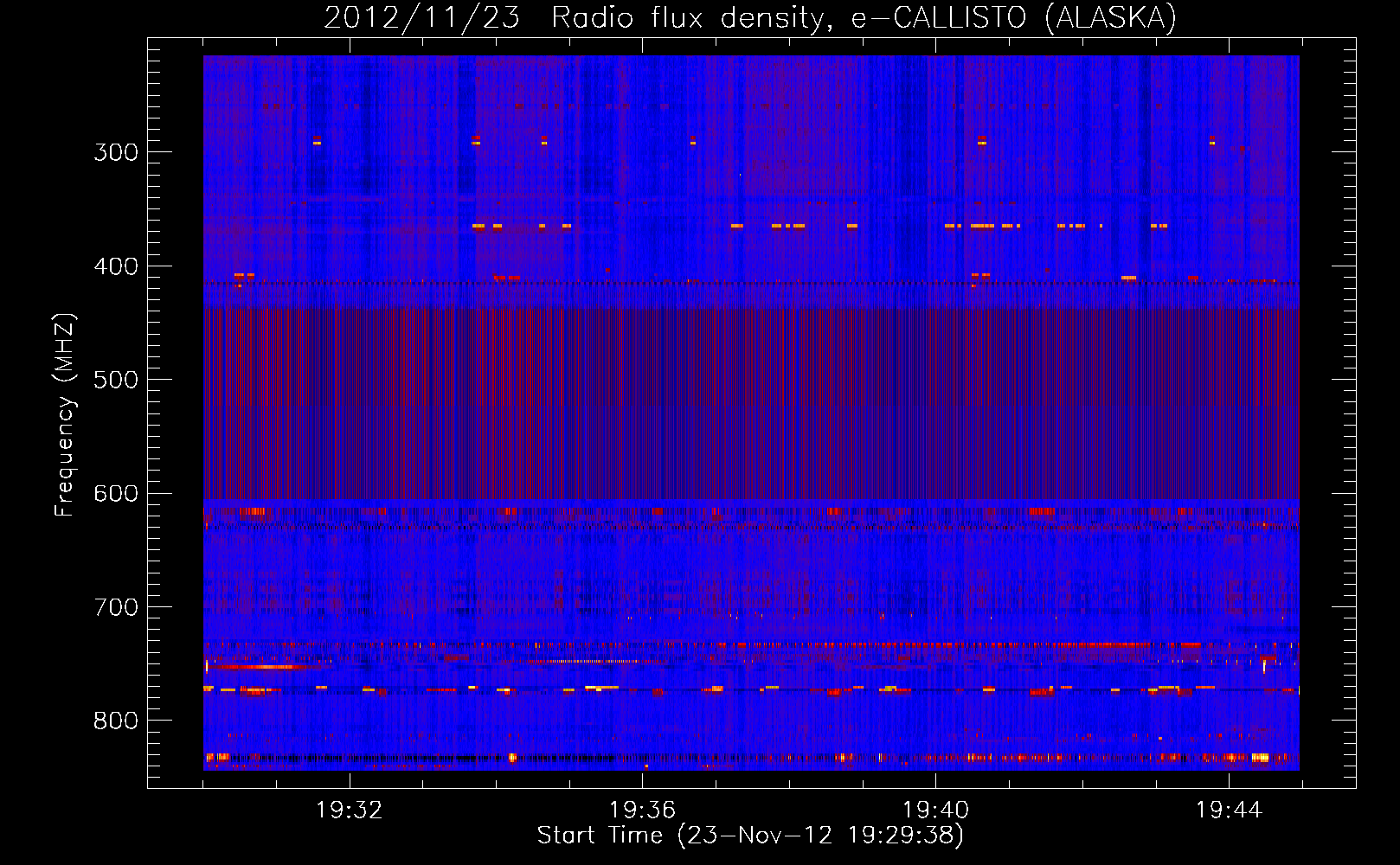Click the 19:40 time tick label
Viewport: 1400px width, 865px height.
point(935,811)
